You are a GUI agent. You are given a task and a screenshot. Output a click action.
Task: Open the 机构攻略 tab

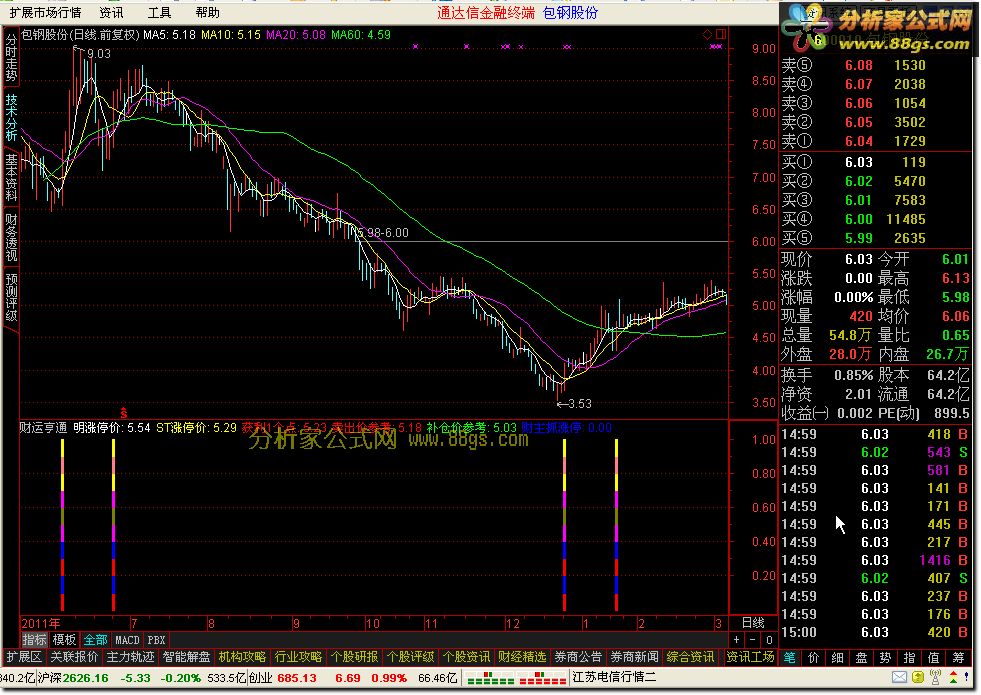pyautogui.click(x=242, y=657)
